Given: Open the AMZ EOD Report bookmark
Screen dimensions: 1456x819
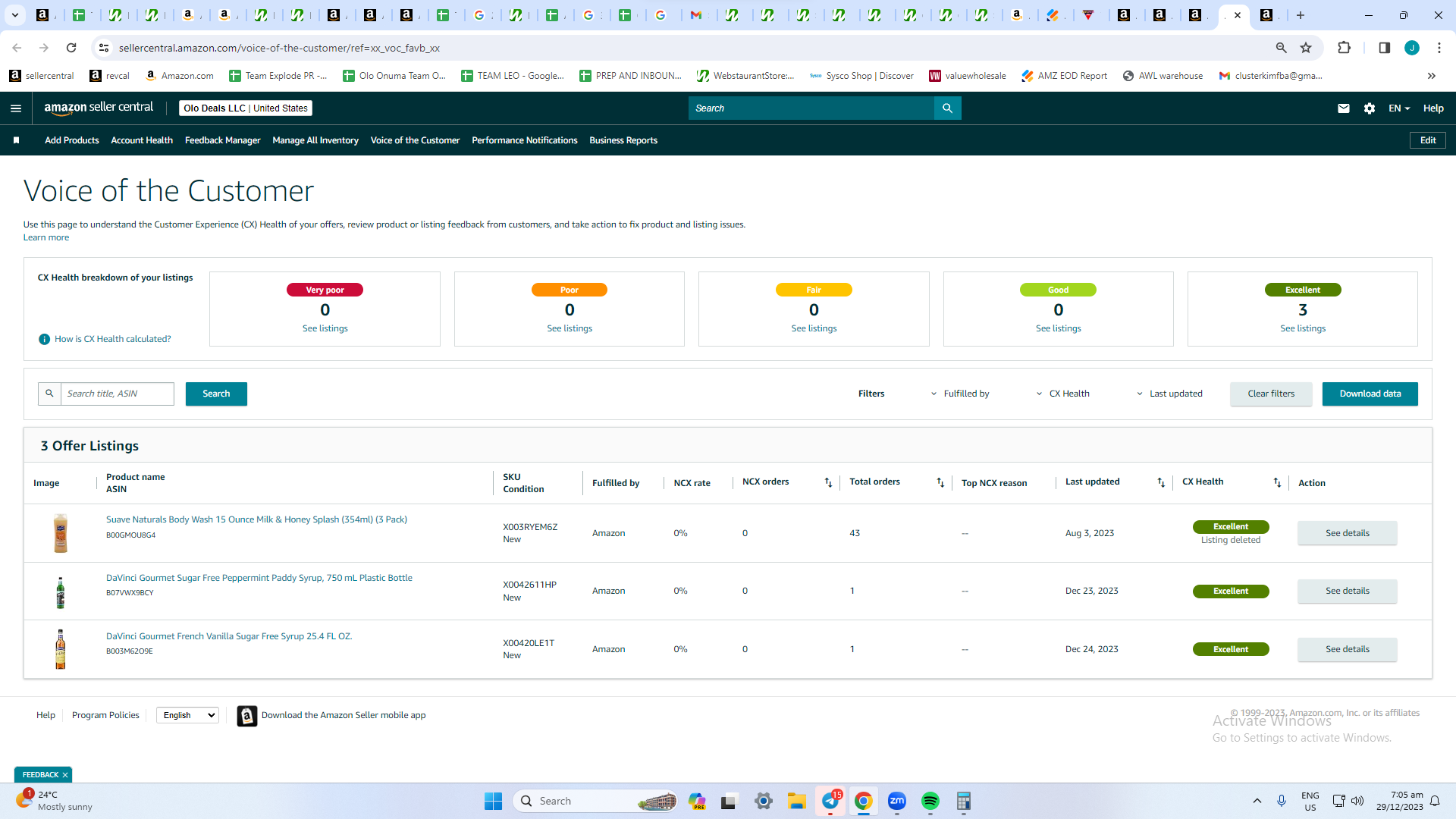Looking at the screenshot, I should tap(1065, 76).
